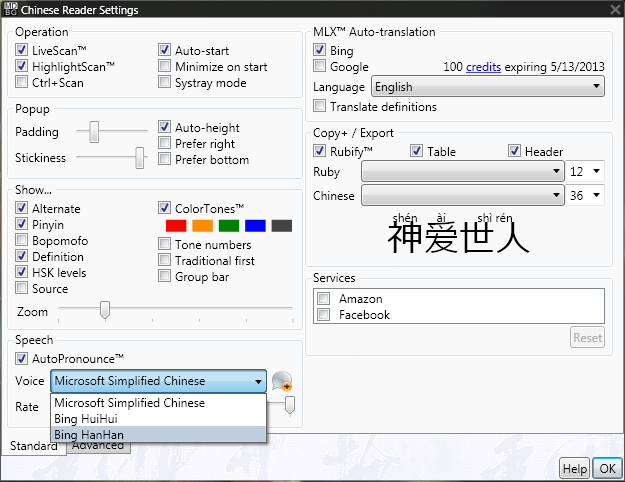Click the Stickiness slider handle
Image resolution: width=625 pixels, height=482 pixels.
point(140,158)
